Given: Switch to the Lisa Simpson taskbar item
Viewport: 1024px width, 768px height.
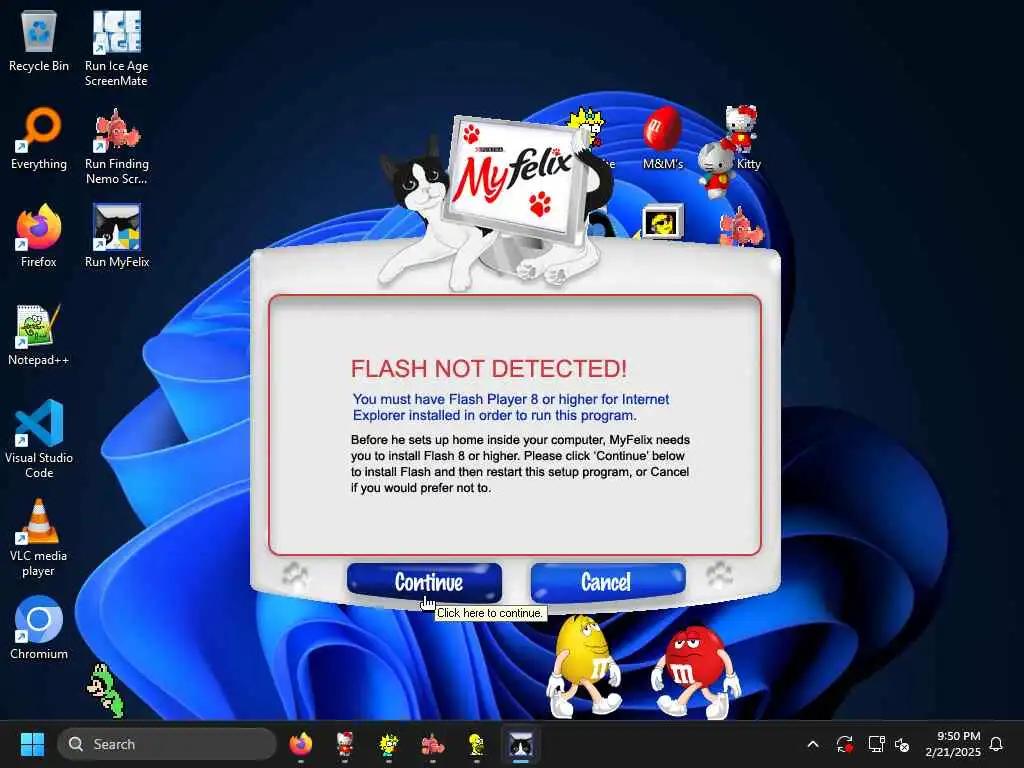Looking at the screenshot, I should tap(389, 744).
